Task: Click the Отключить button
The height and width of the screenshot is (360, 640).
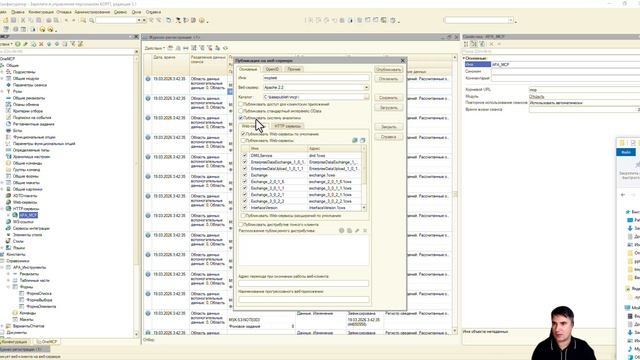Action: [x=388, y=79]
